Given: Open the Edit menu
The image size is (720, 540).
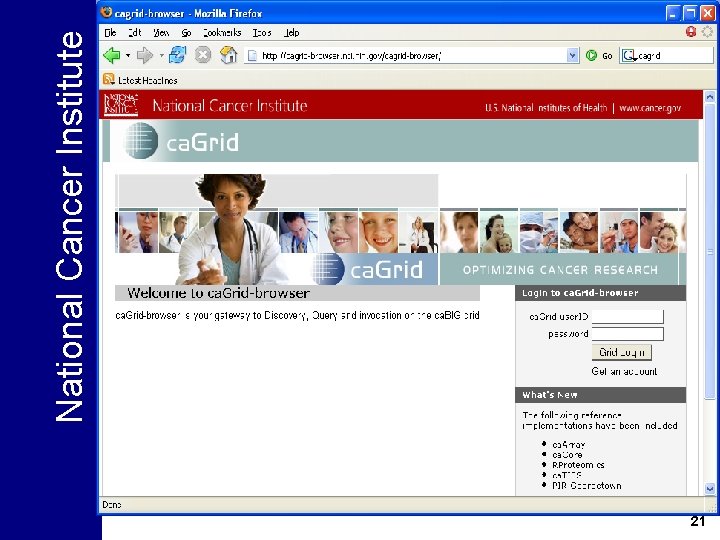Looking at the screenshot, I should click(x=135, y=33).
